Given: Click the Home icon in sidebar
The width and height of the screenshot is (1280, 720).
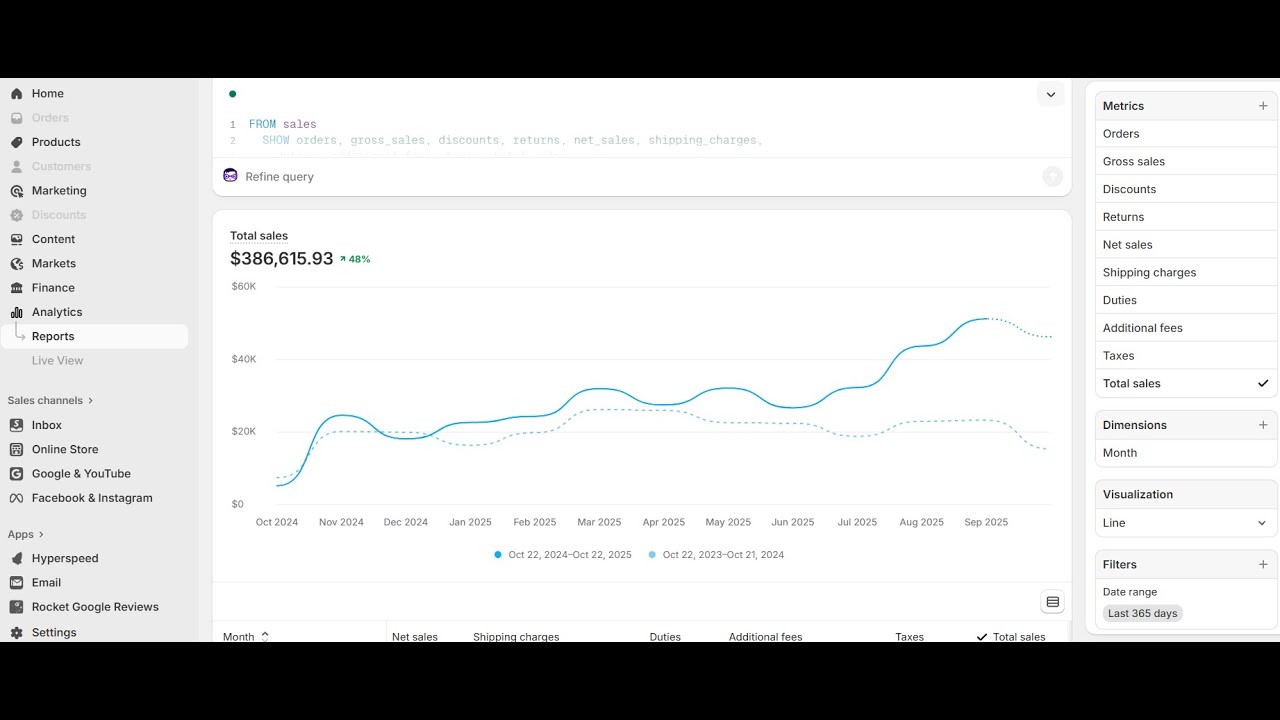Looking at the screenshot, I should 16,94.
